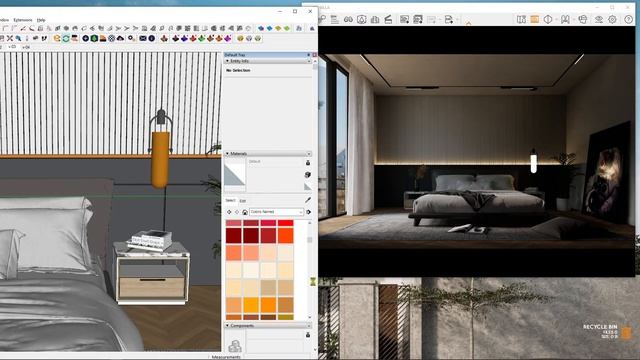Go back in material browser history
Image resolution: width=640 pixels, height=360 pixels.
point(229,212)
